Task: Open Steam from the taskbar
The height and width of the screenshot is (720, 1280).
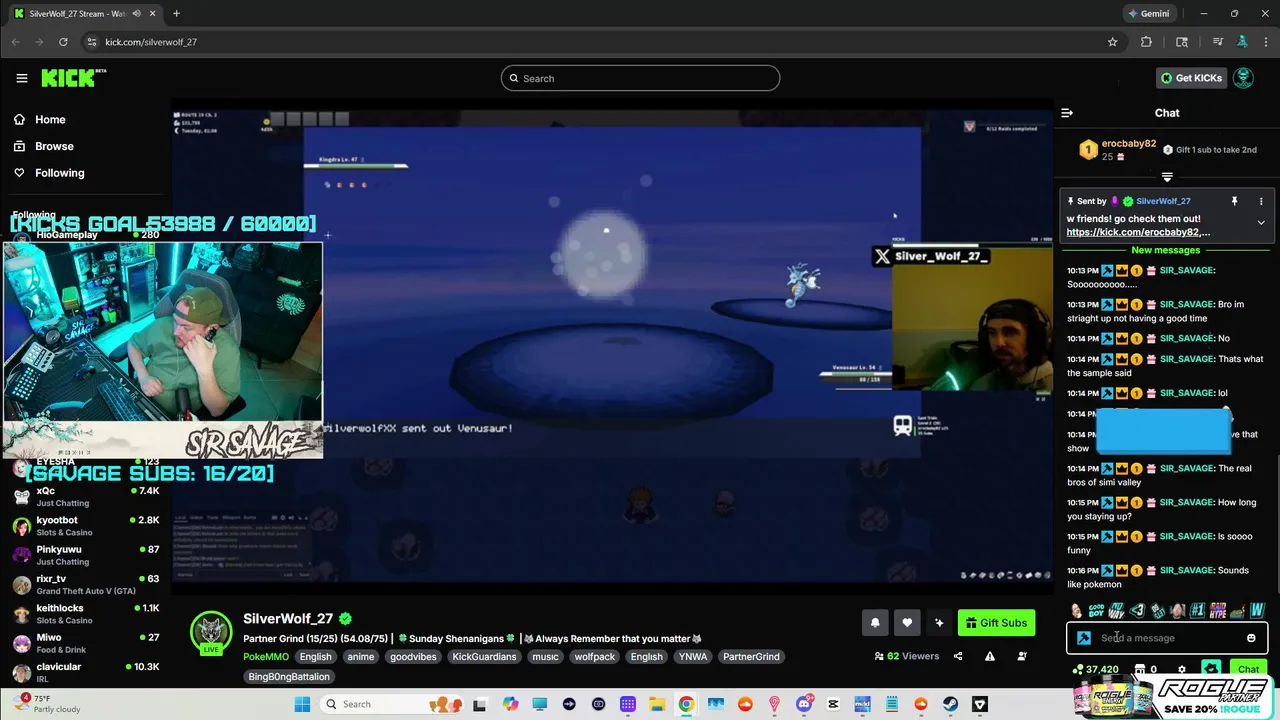Action: (x=950, y=704)
